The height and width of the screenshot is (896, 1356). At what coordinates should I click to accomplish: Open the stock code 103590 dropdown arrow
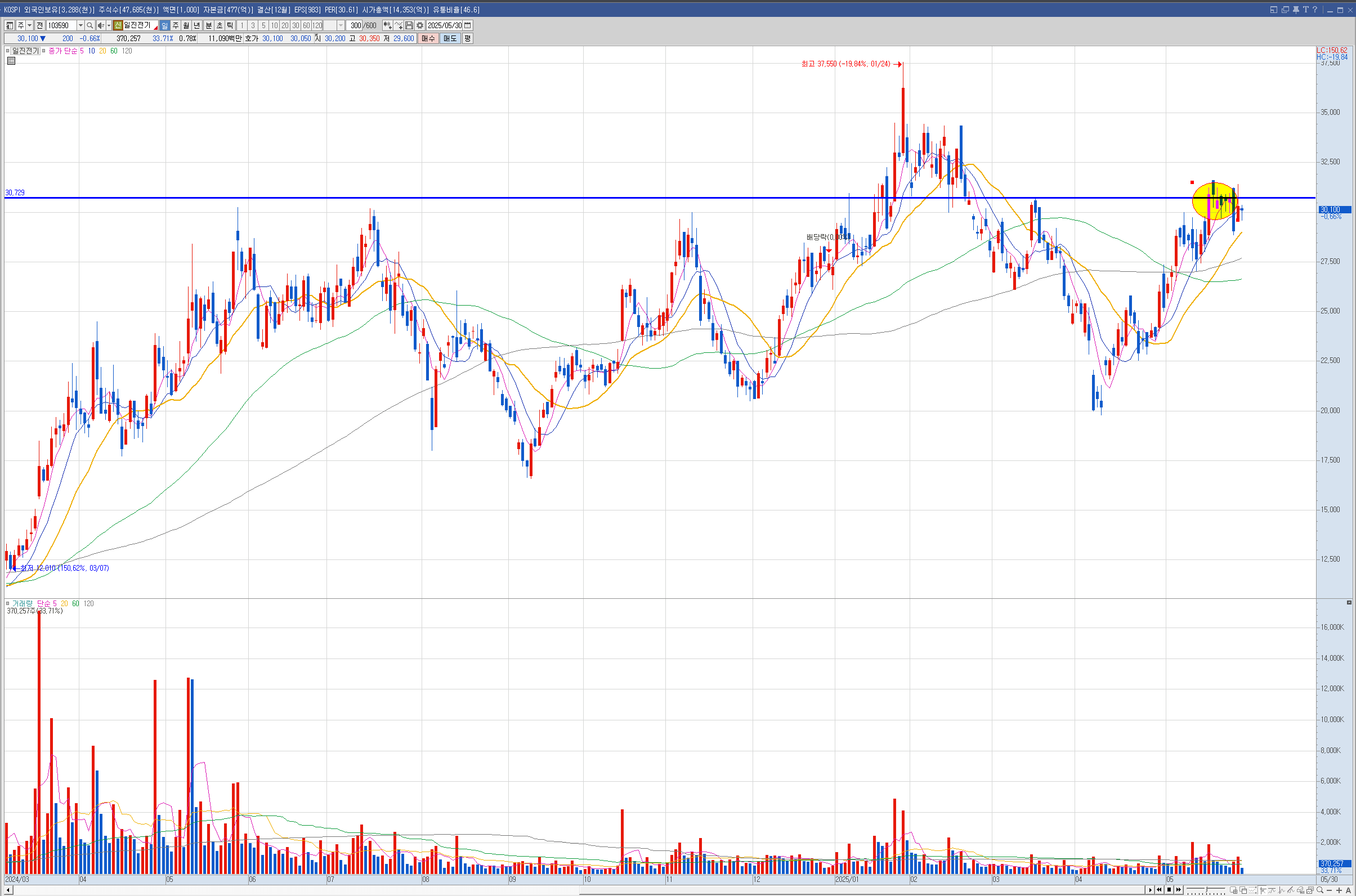coord(80,26)
